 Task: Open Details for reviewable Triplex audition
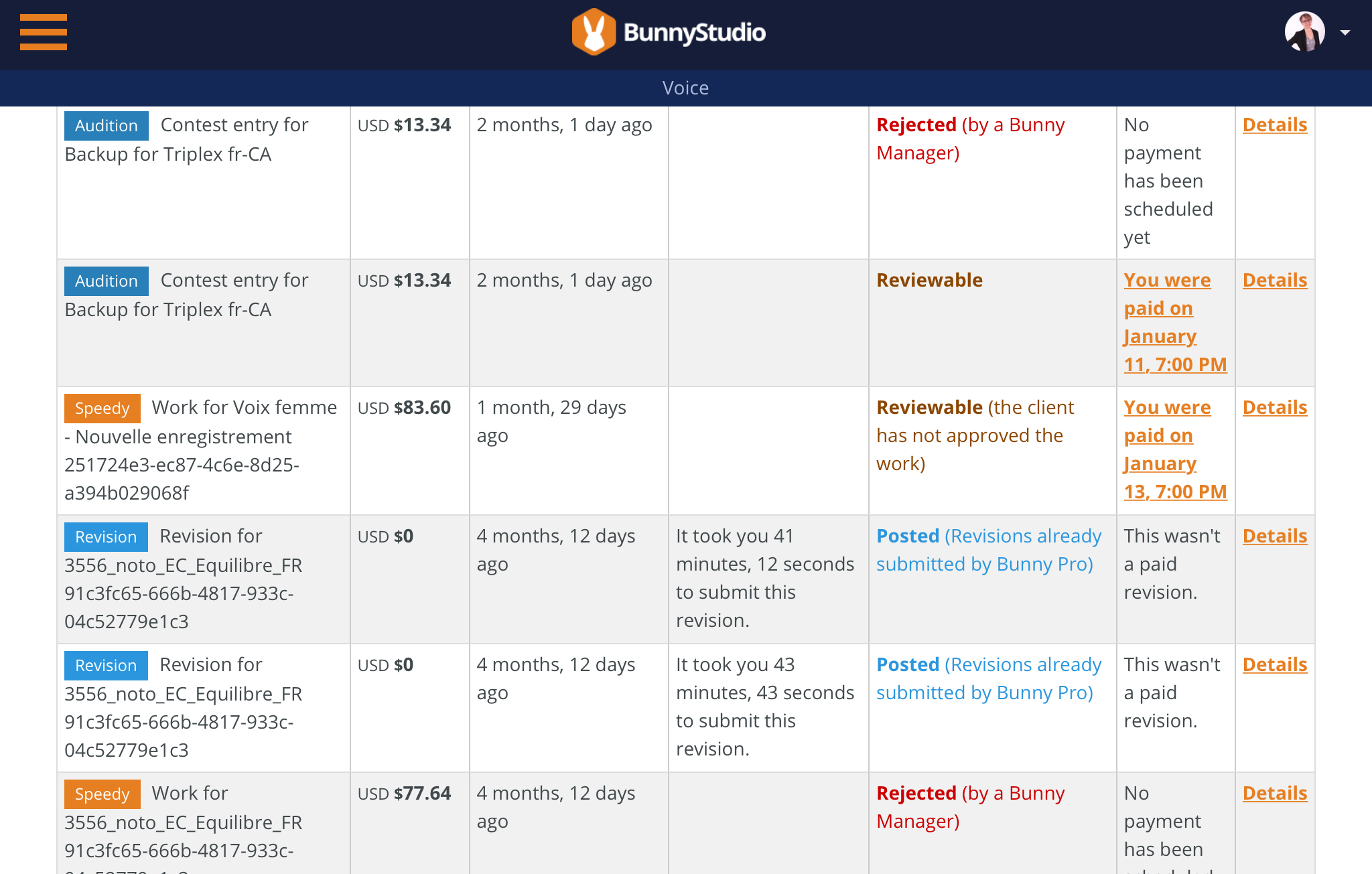pyautogui.click(x=1274, y=281)
